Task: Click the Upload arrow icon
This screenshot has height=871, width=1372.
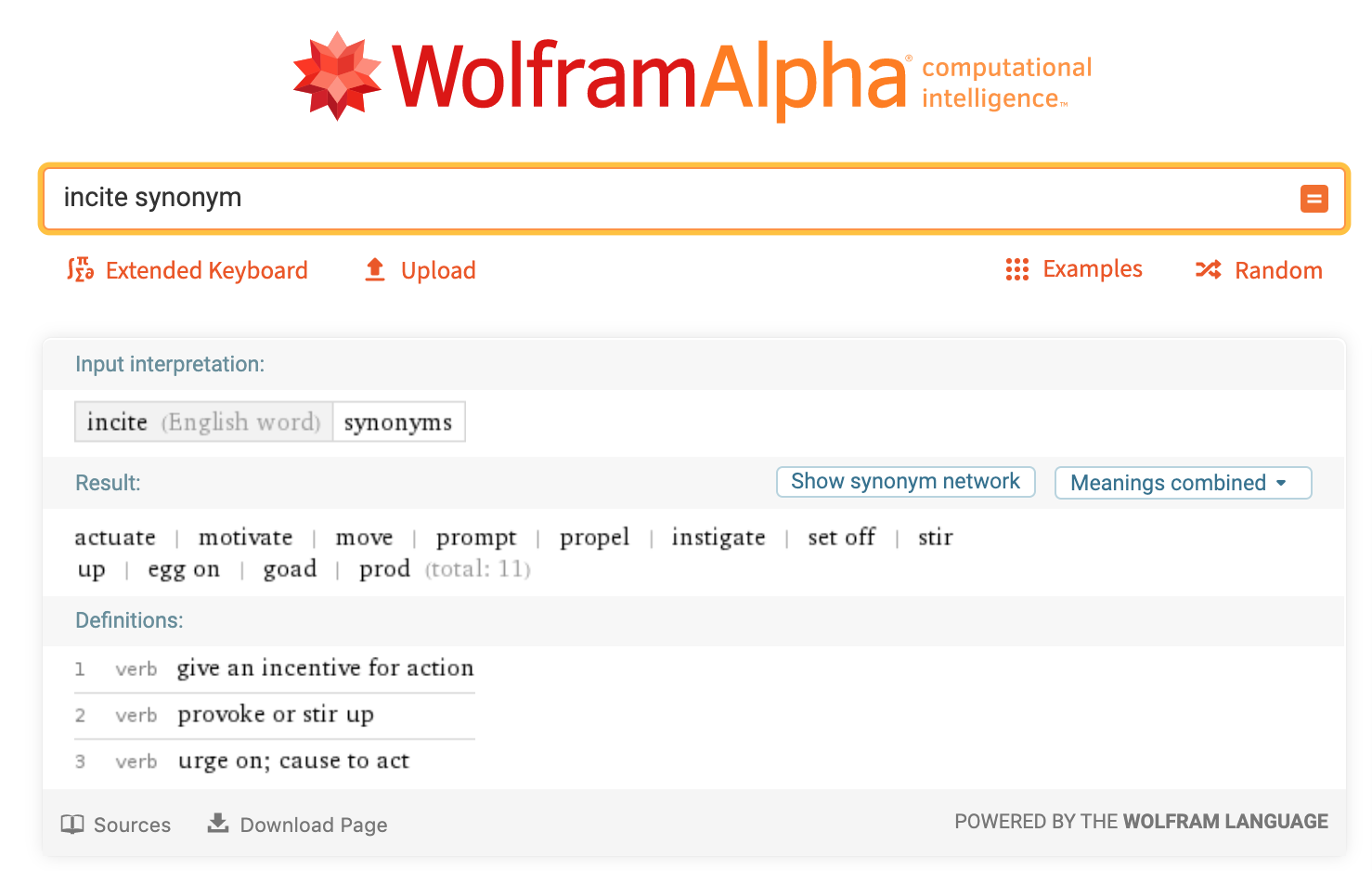Action: pyautogui.click(x=375, y=269)
